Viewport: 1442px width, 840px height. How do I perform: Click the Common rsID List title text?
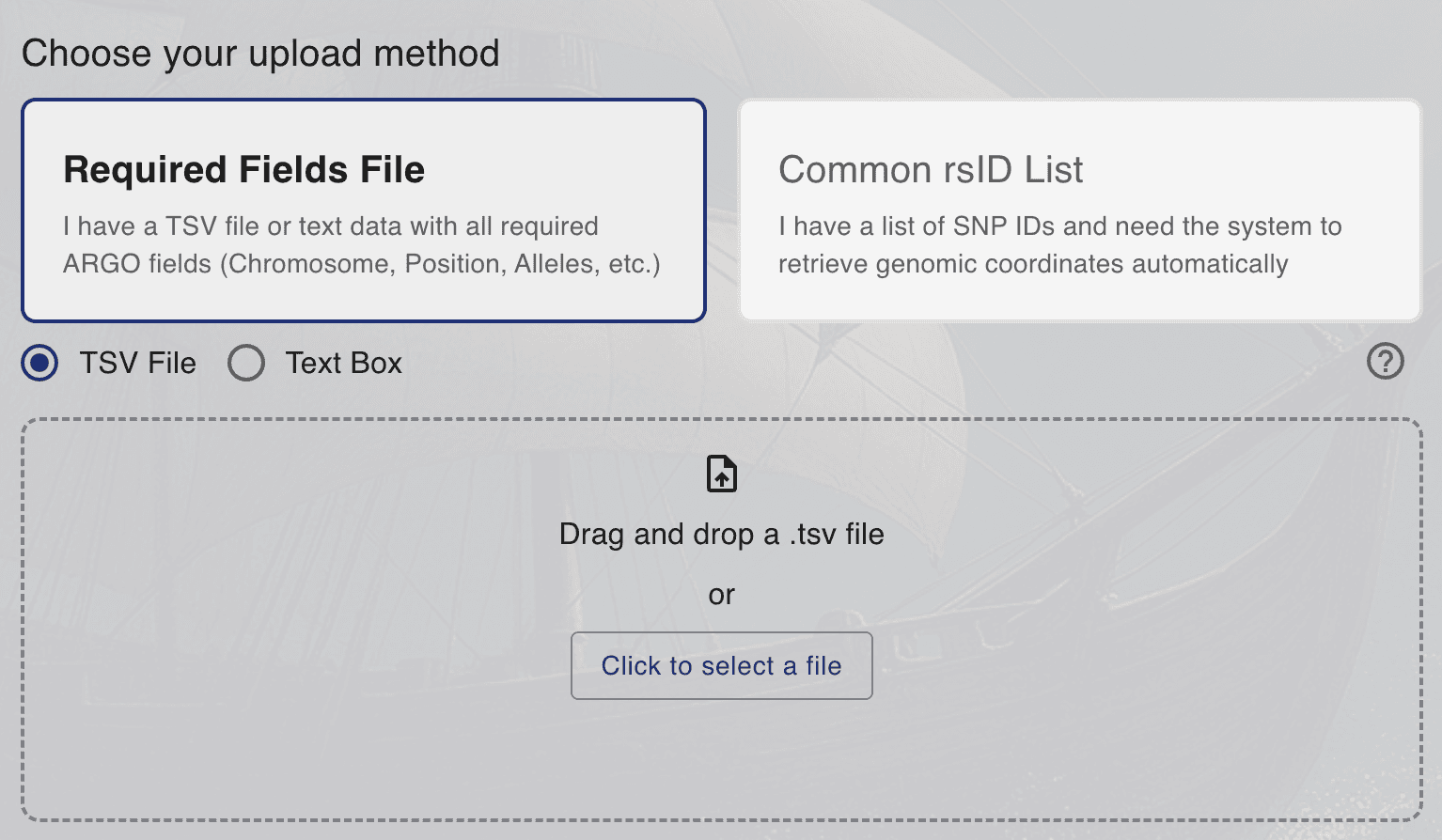tap(931, 170)
